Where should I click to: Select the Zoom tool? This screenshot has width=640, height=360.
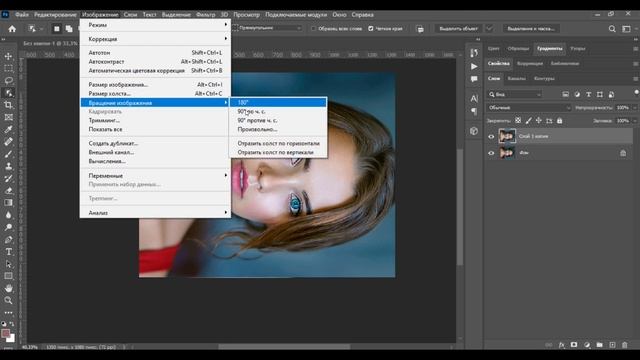pos(8,300)
